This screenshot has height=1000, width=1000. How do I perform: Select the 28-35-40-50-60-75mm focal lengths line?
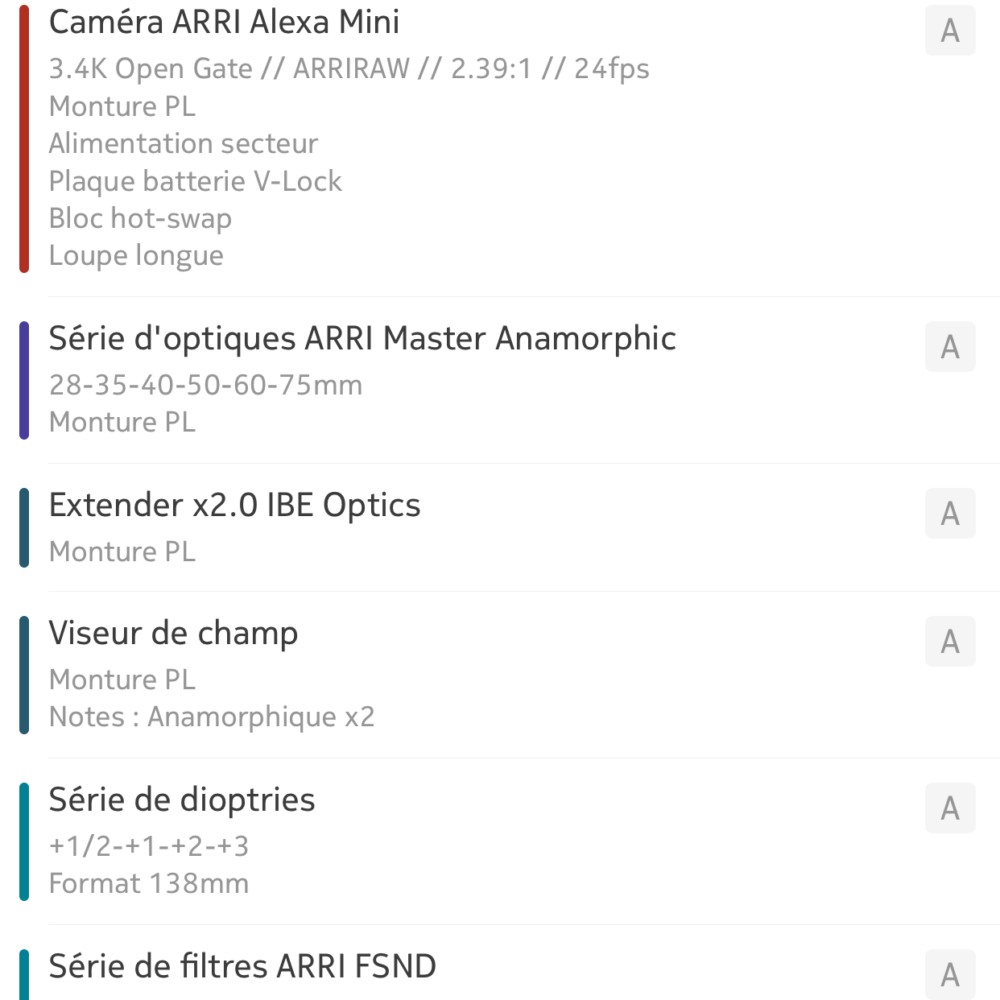click(205, 385)
